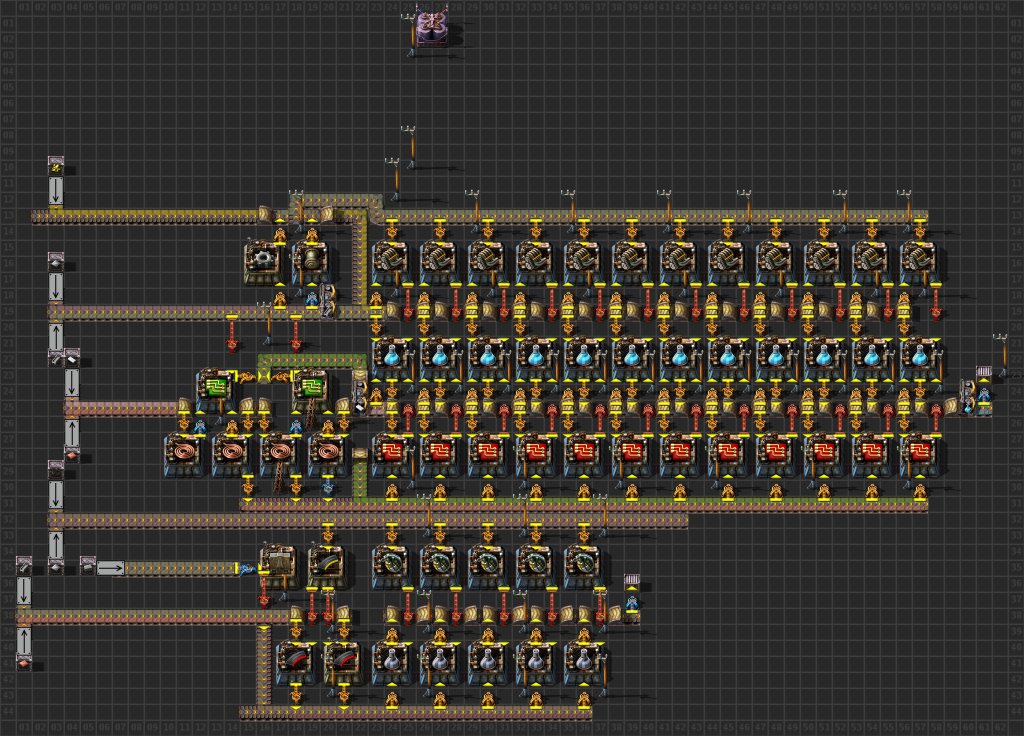Screen dimensions: 1024x736
Task: Click the output chest right of blue science row
Action: click(x=984, y=373)
